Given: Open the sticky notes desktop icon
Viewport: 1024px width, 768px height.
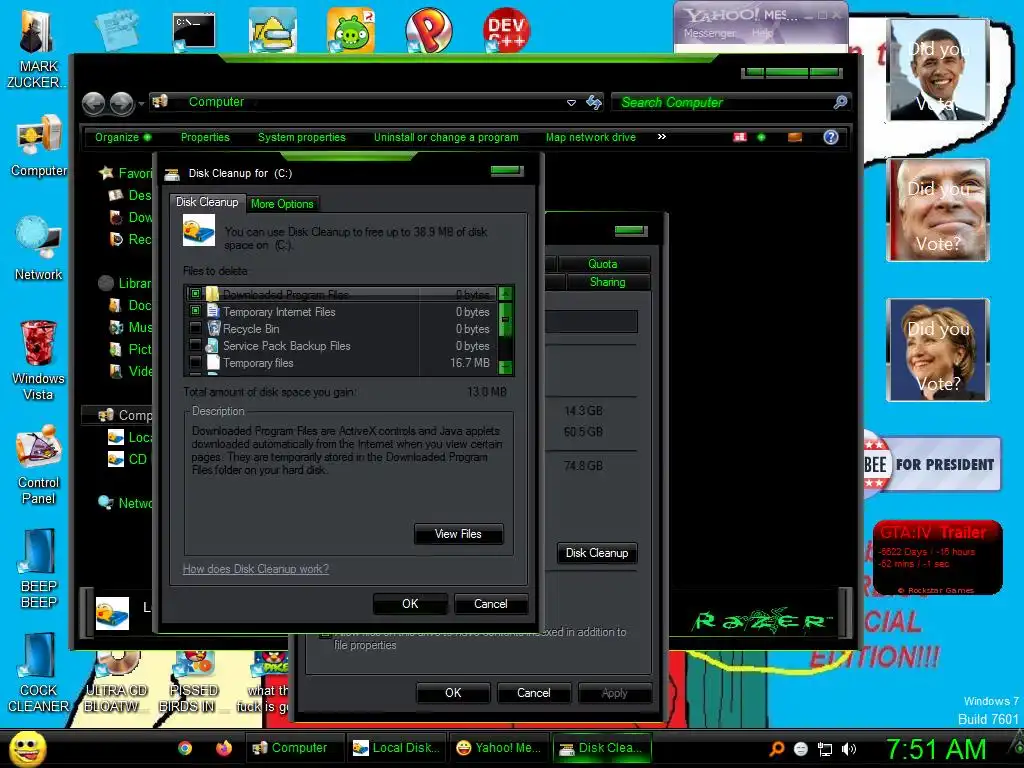Looking at the screenshot, I should [x=116, y=30].
